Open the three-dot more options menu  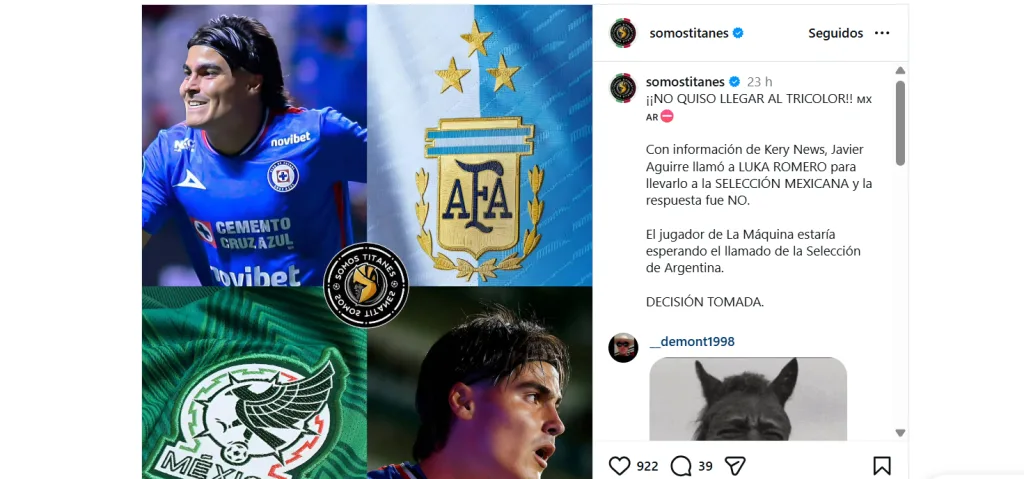[882, 33]
